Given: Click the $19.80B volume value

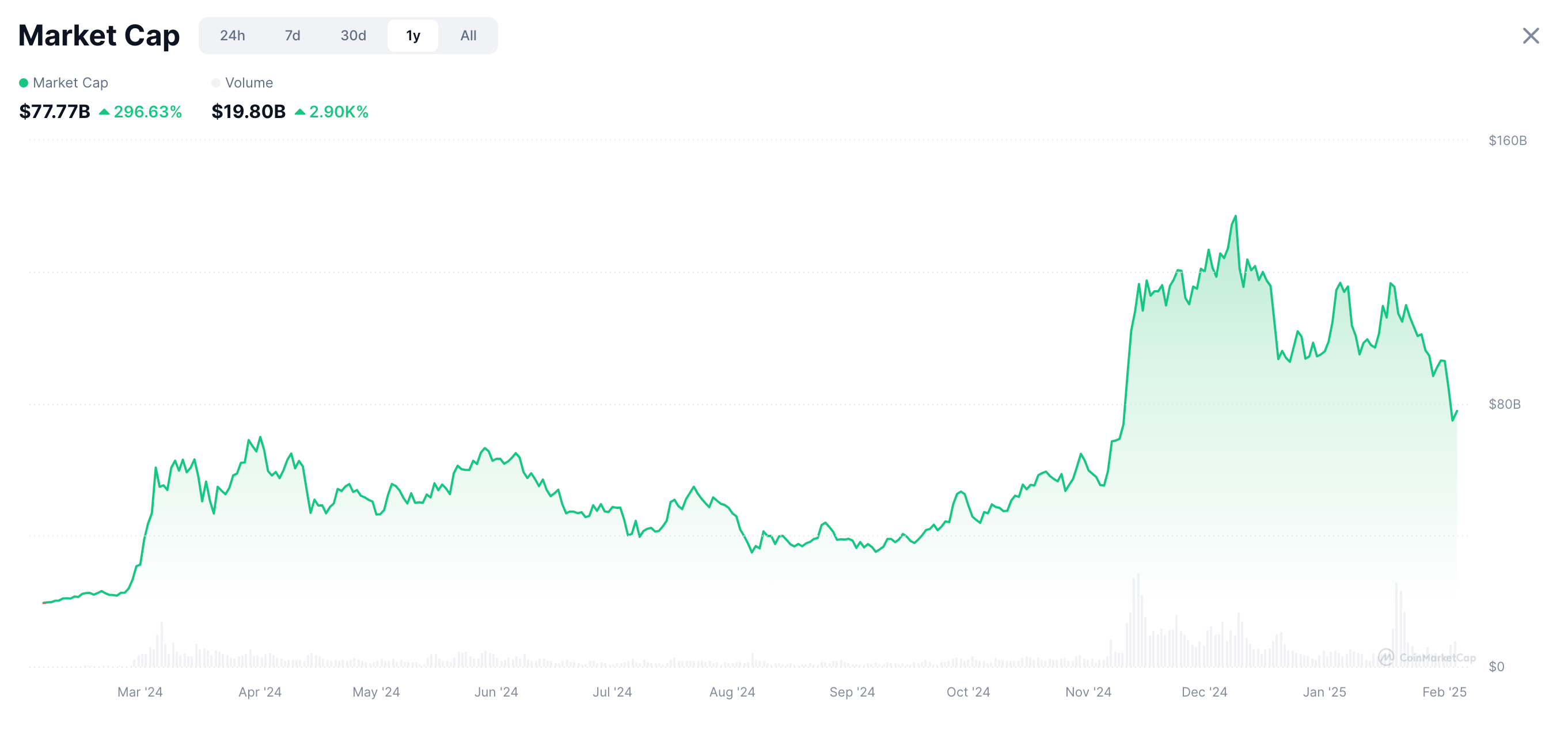Looking at the screenshot, I should [248, 112].
